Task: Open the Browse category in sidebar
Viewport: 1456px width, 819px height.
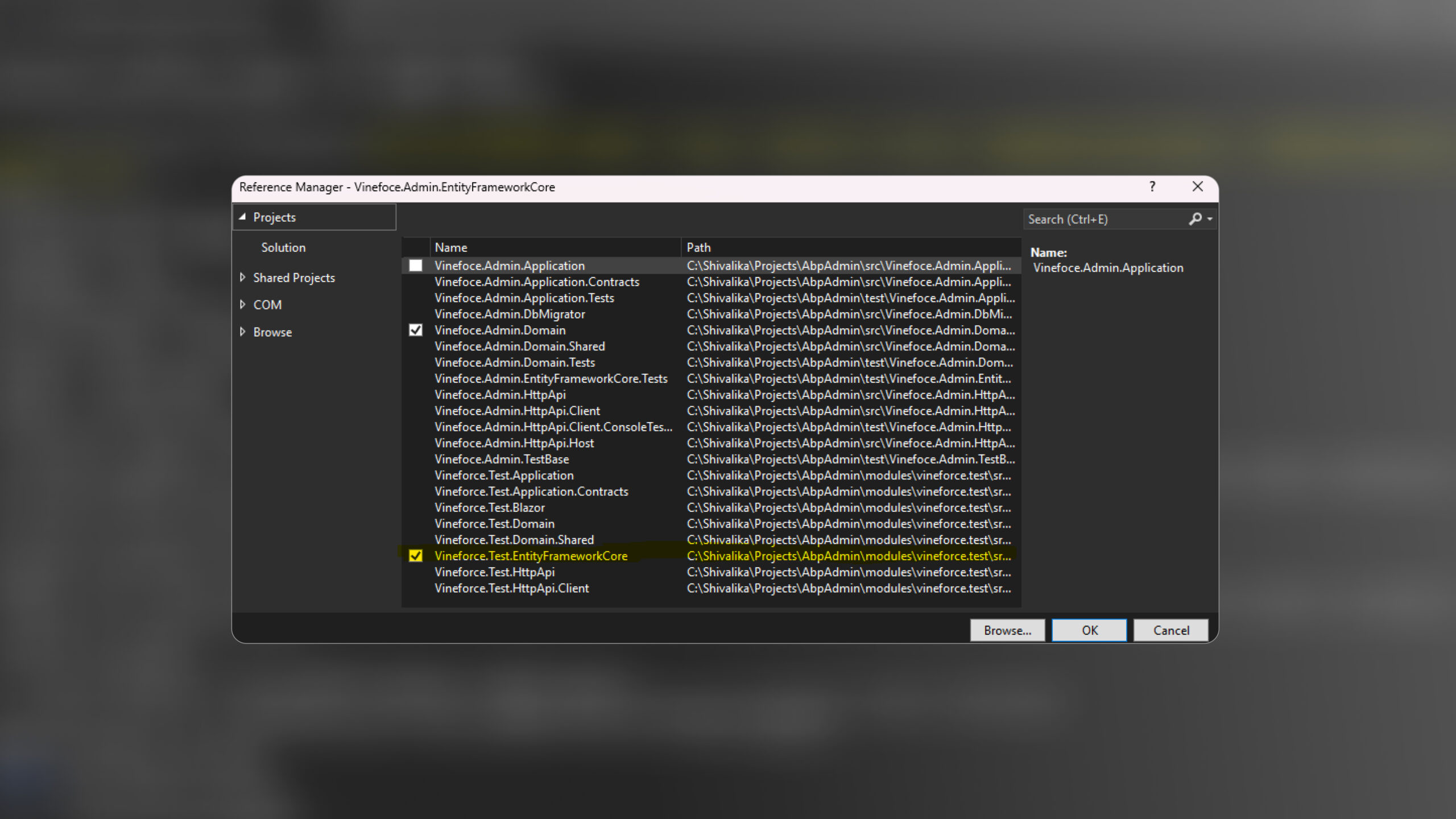Action: 272,332
